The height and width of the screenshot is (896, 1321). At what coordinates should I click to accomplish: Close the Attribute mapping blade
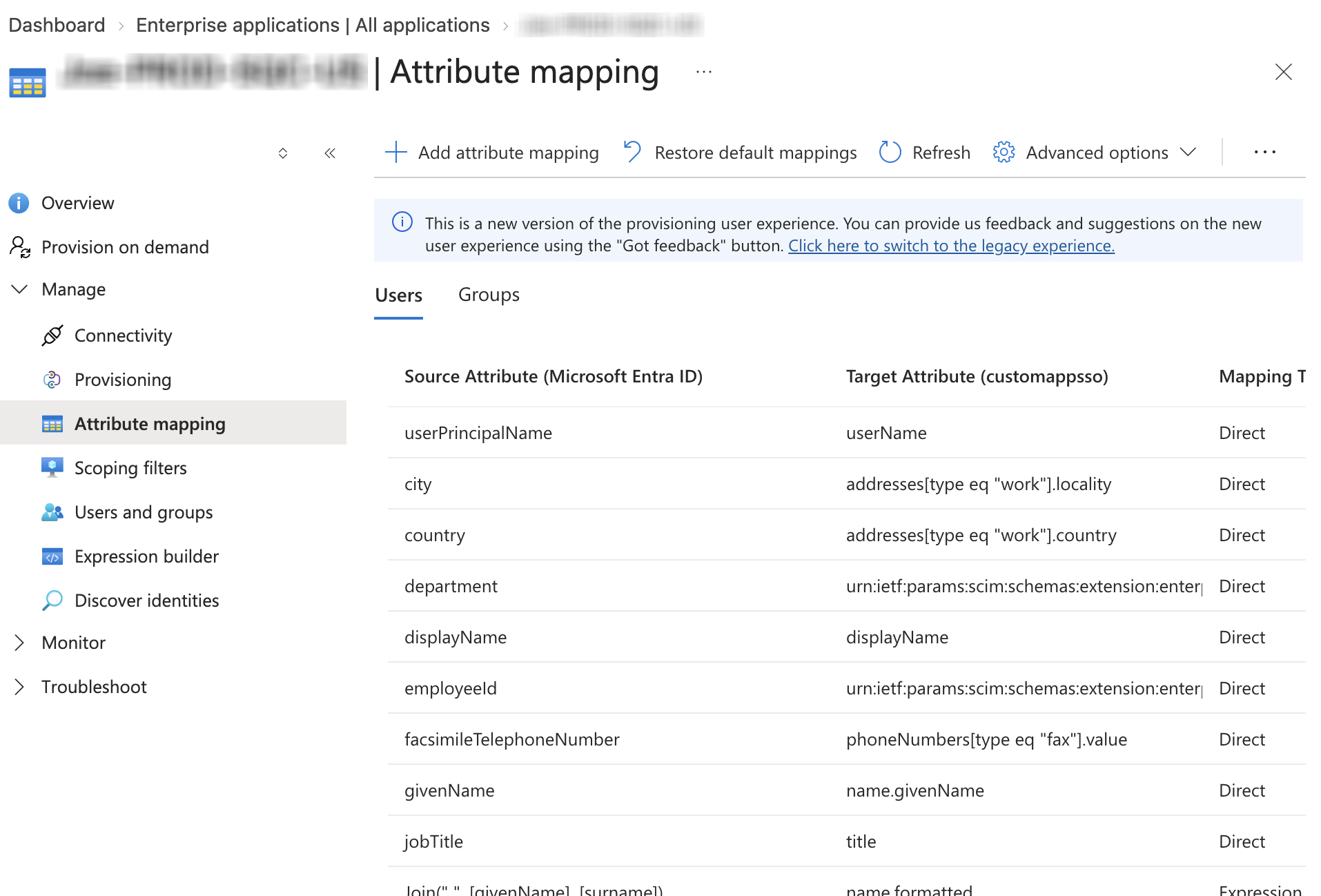(1284, 72)
